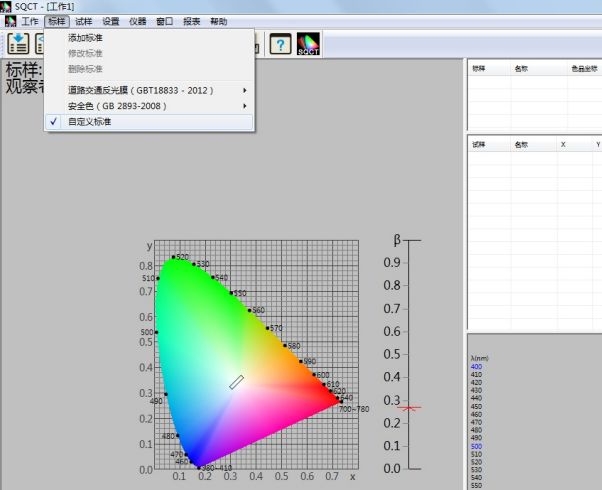Click the SQCT app icon in title bar
Image resolution: width=602 pixels, height=490 pixels.
(7, 7)
